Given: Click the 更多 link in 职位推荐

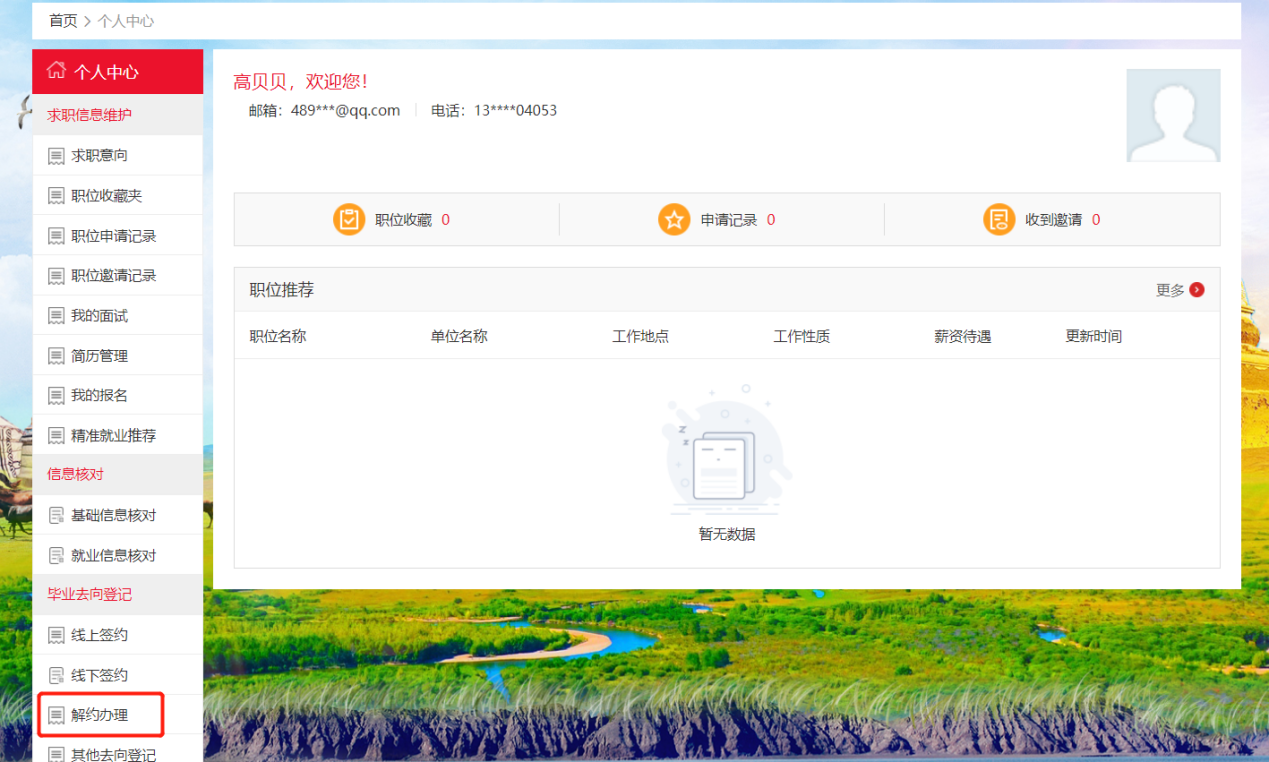Looking at the screenshot, I should coord(1170,290).
